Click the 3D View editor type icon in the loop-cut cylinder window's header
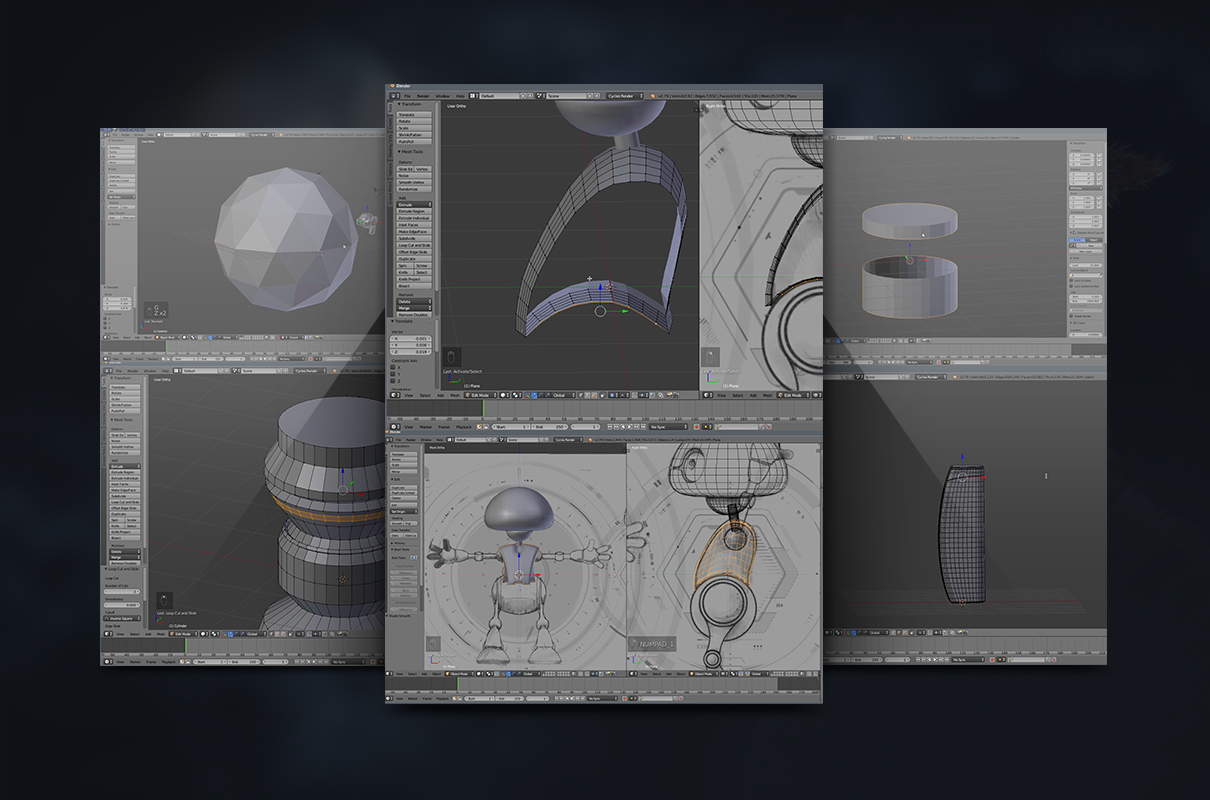 click(107, 634)
